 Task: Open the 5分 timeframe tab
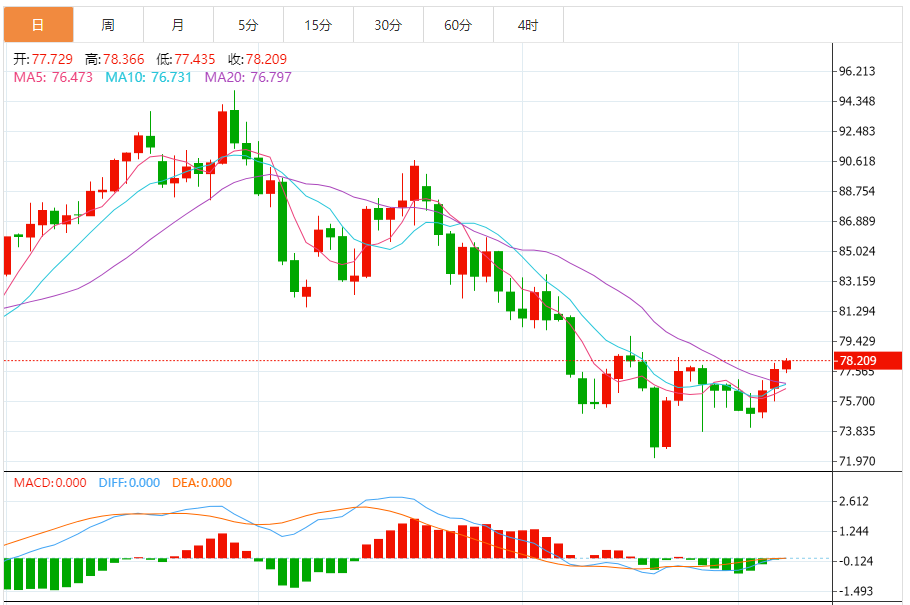tap(248, 25)
